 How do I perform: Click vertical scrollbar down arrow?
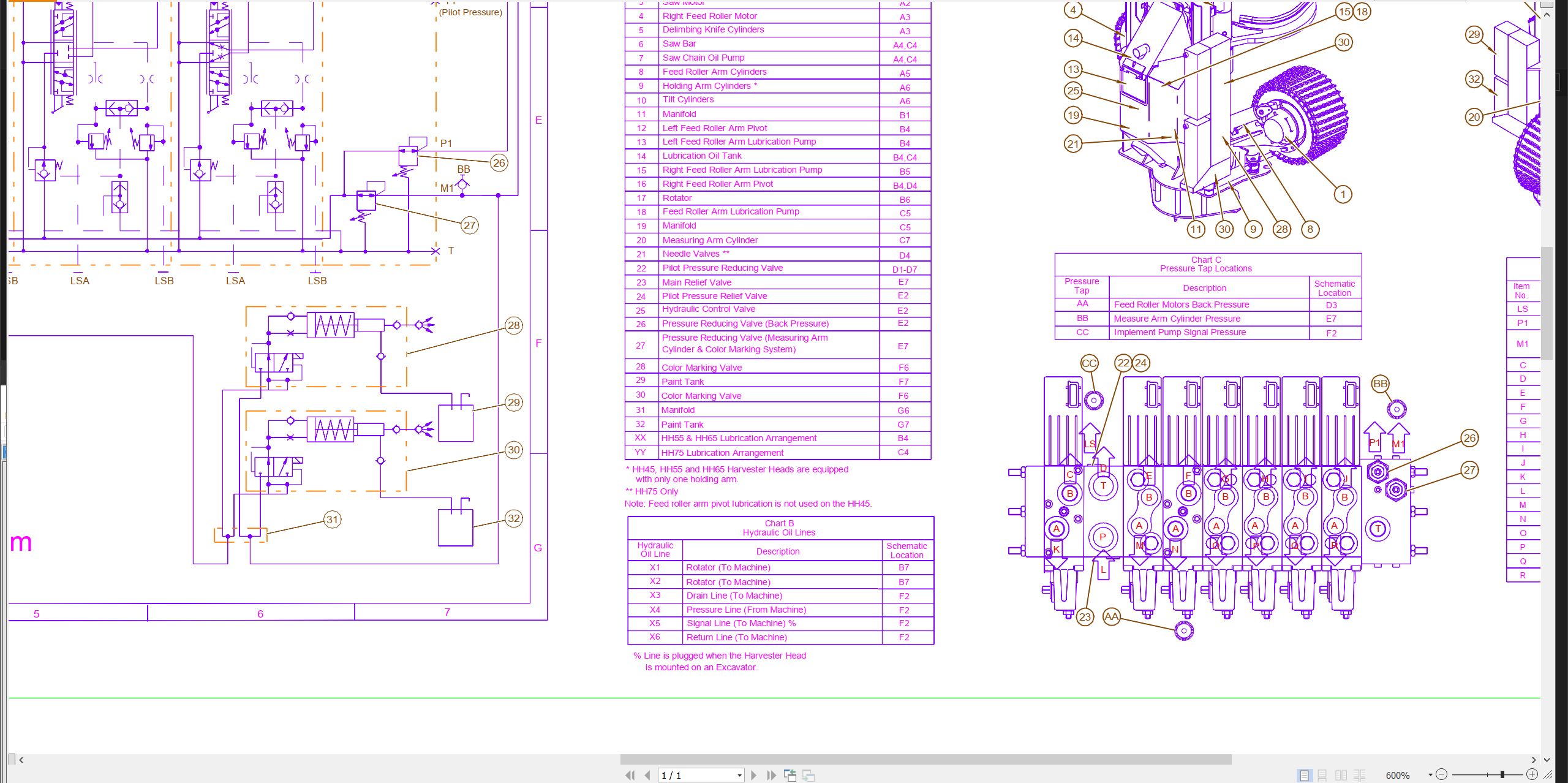[1547, 760]
